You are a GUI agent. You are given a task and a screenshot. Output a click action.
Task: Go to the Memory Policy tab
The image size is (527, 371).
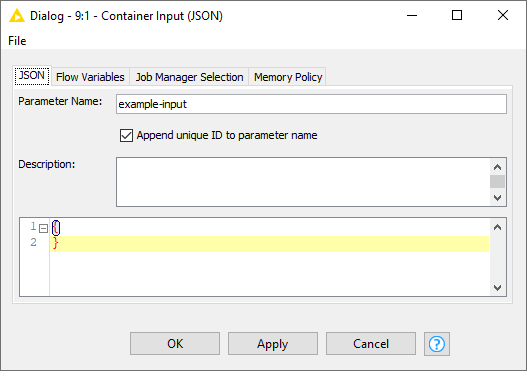coord(288,77)
